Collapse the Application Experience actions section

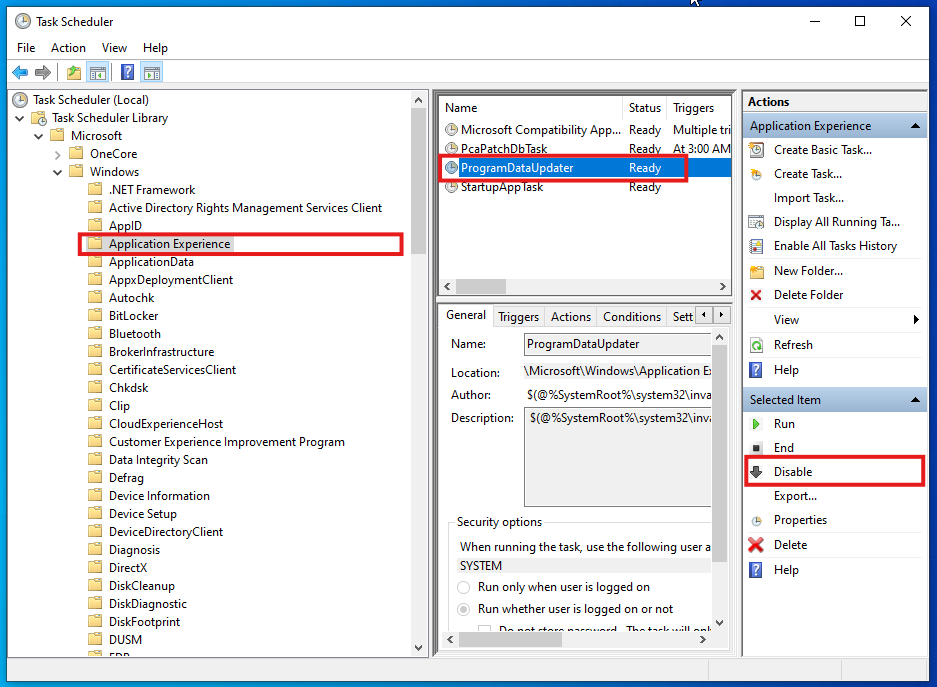[x=915, y=126]
